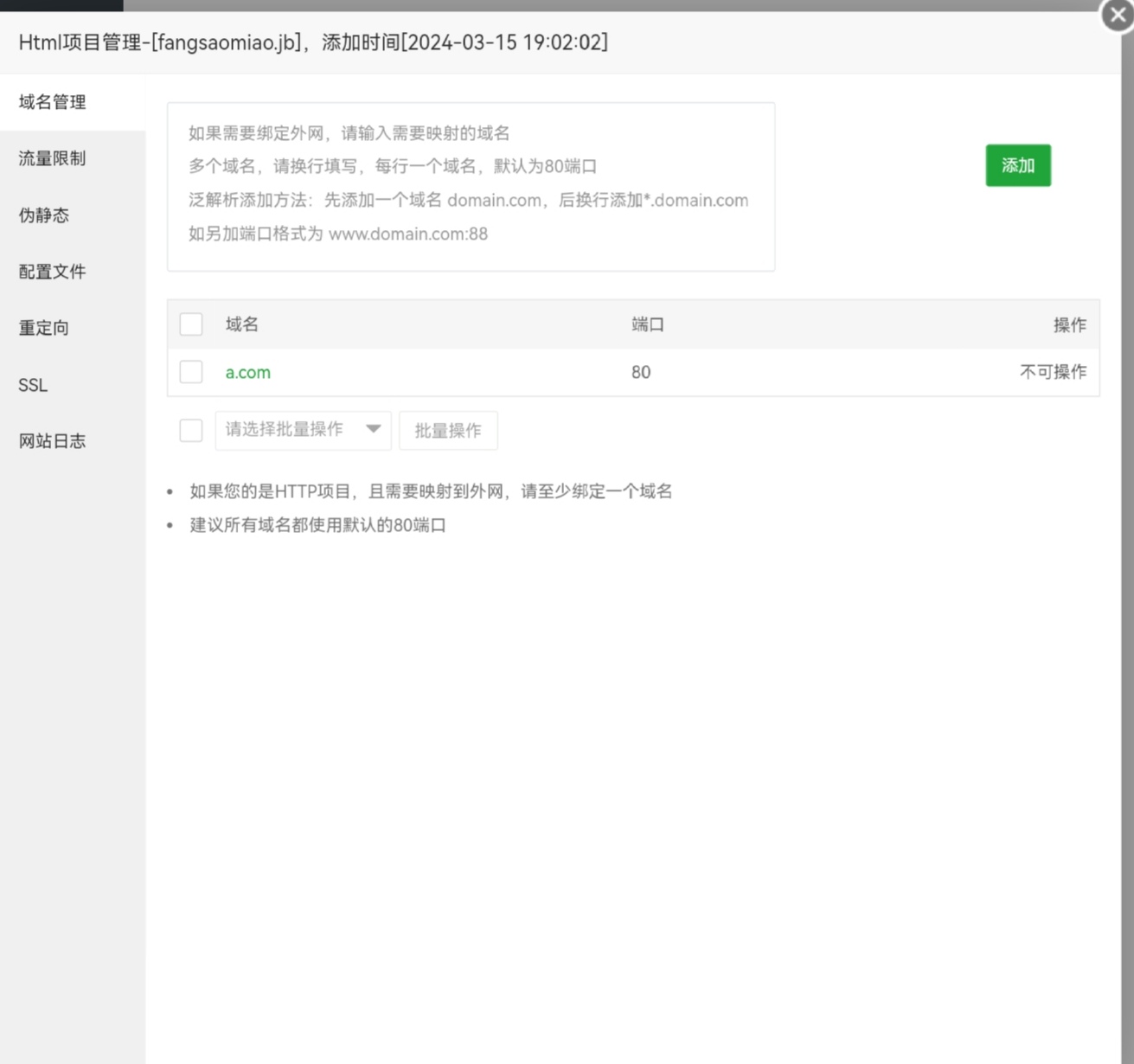Toggle the checkbox beside batch operation dropdown
Image resolution: width=1134 pixels, height=1064 pixels.
(191, 430)
